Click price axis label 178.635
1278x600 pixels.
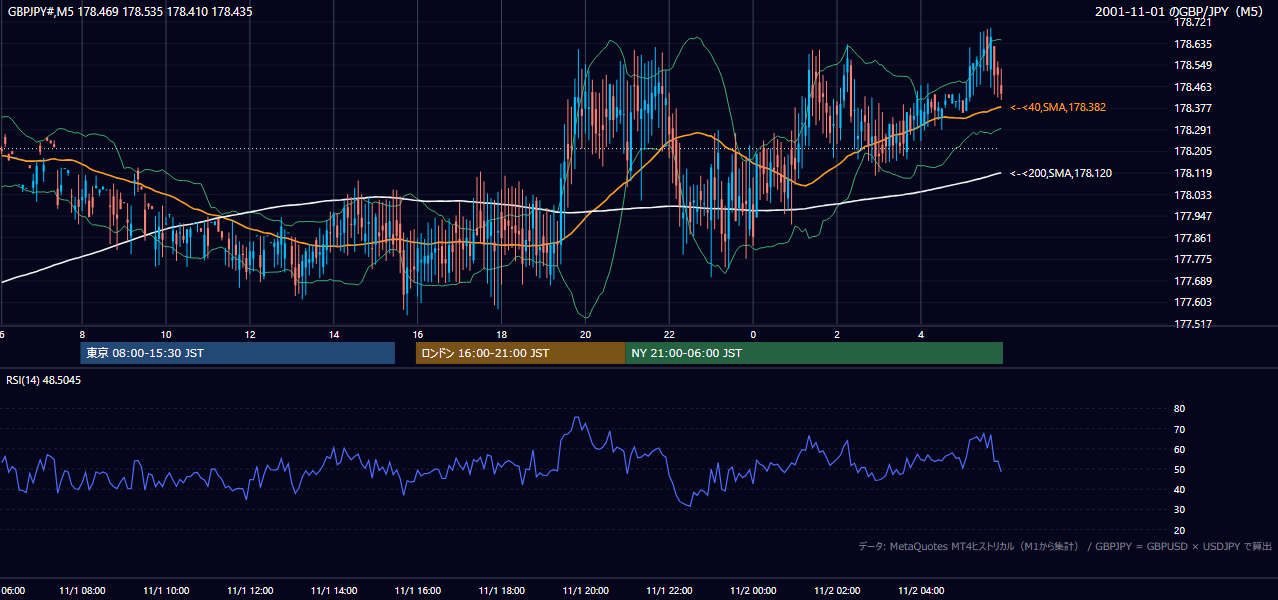tap(1193, 44)
